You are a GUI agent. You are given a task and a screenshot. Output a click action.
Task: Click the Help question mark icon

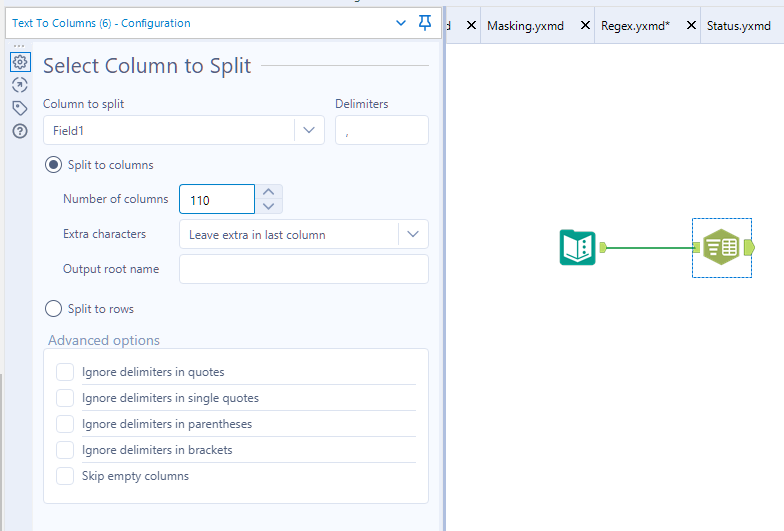click(19, 131)
